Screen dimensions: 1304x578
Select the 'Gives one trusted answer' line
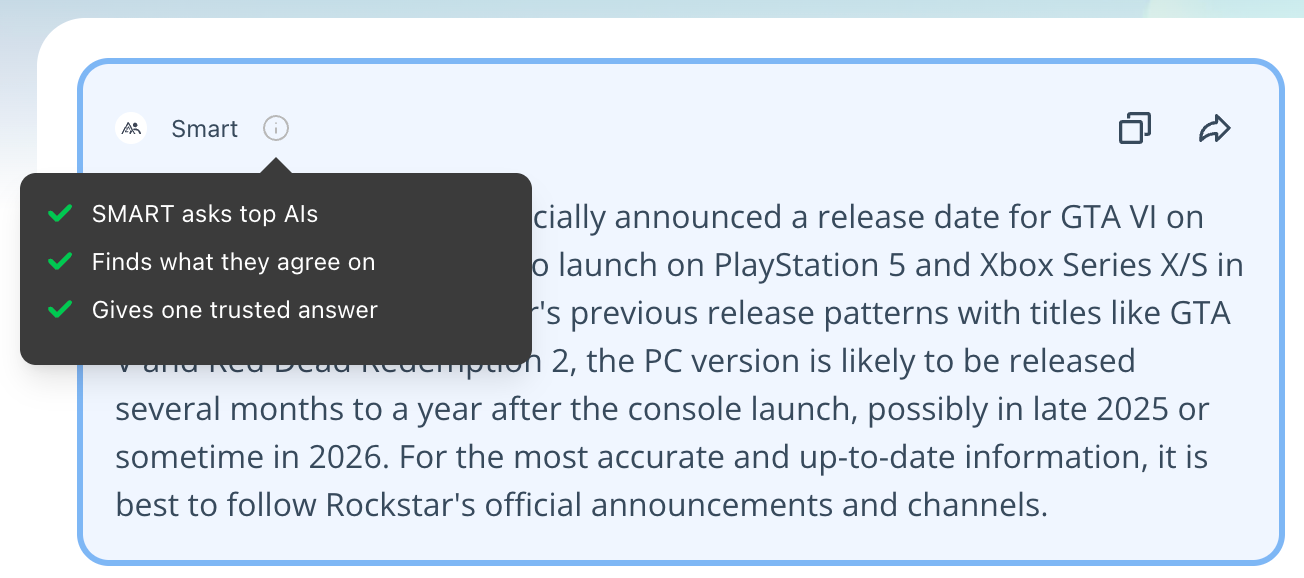[x=235, y=310]
